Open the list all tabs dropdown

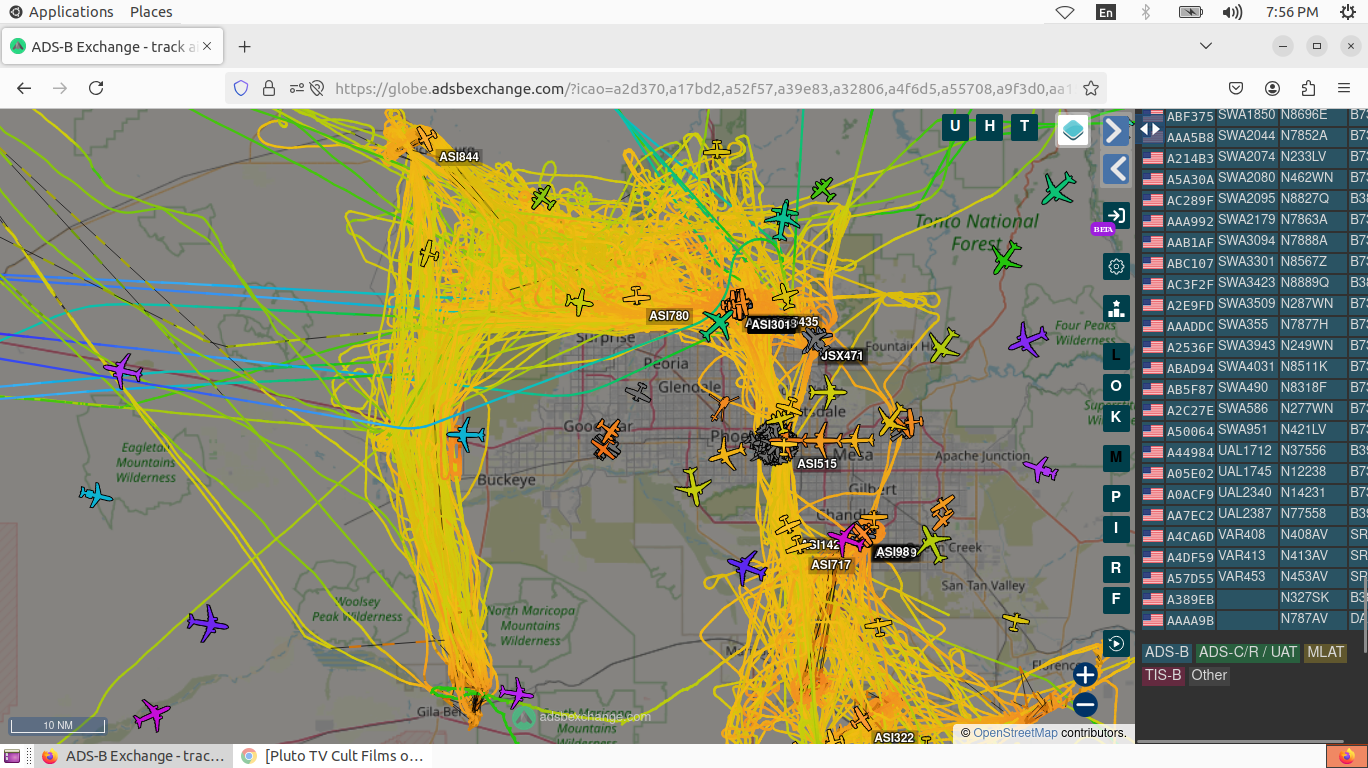[1206, 46]
